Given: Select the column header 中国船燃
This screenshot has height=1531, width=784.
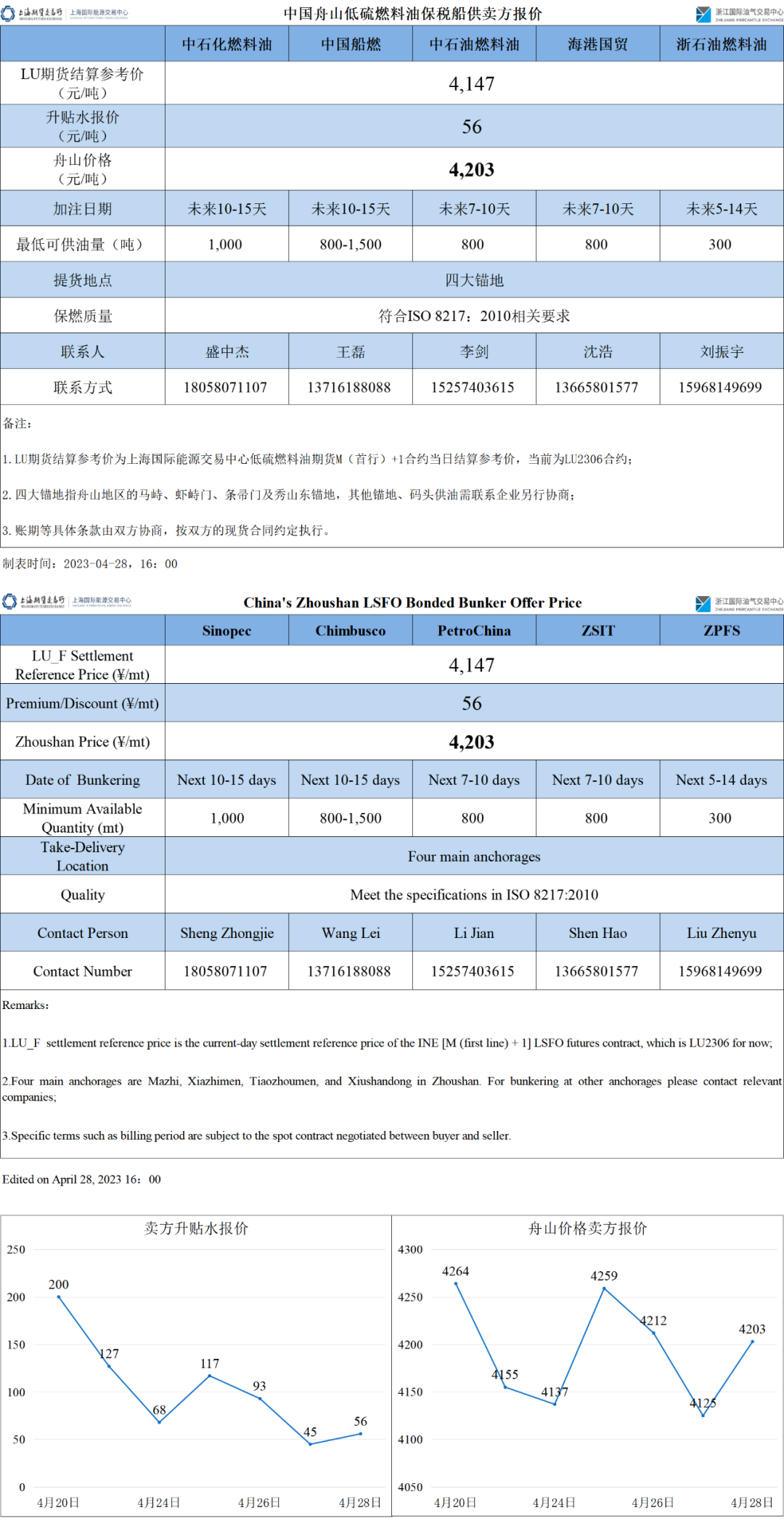Looking at the screenshot, I should [x=351, y=44].
